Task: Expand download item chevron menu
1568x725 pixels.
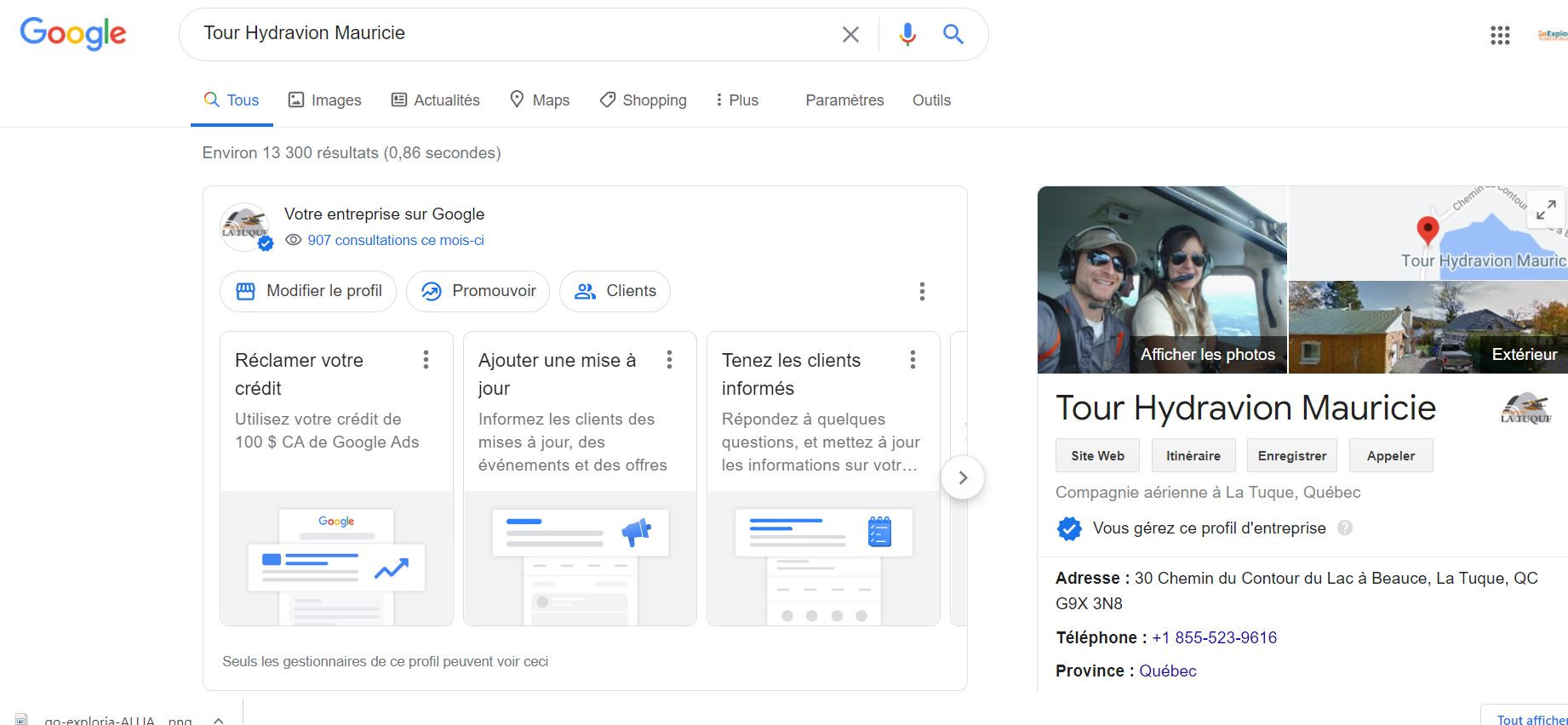Action: click(x=219, y=720)
